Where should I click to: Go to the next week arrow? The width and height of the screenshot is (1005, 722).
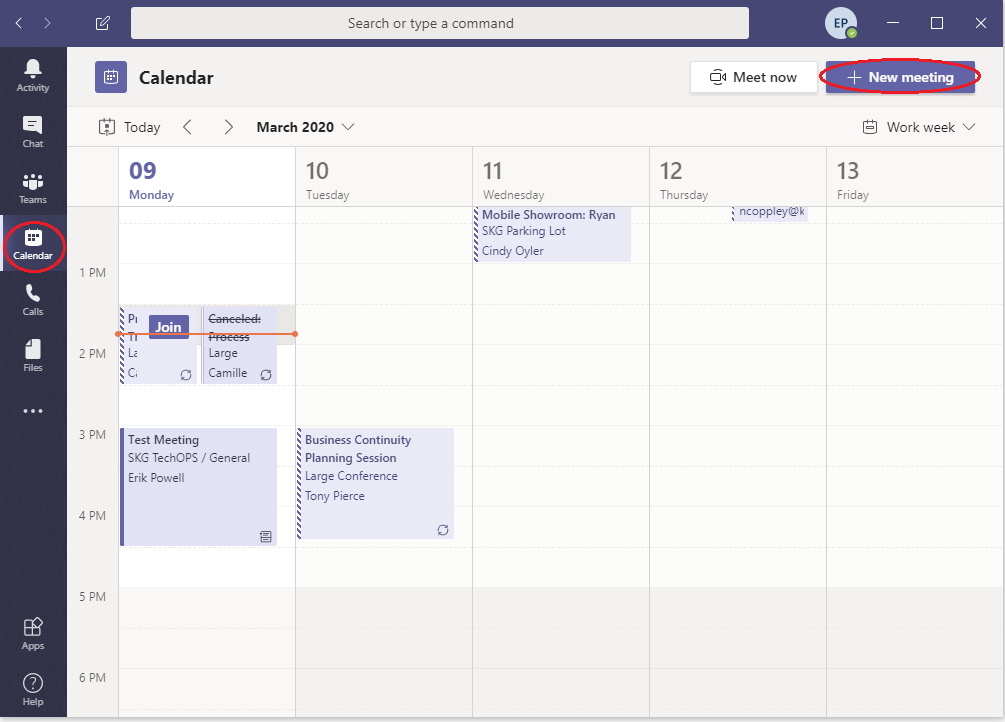click(229, 127)
